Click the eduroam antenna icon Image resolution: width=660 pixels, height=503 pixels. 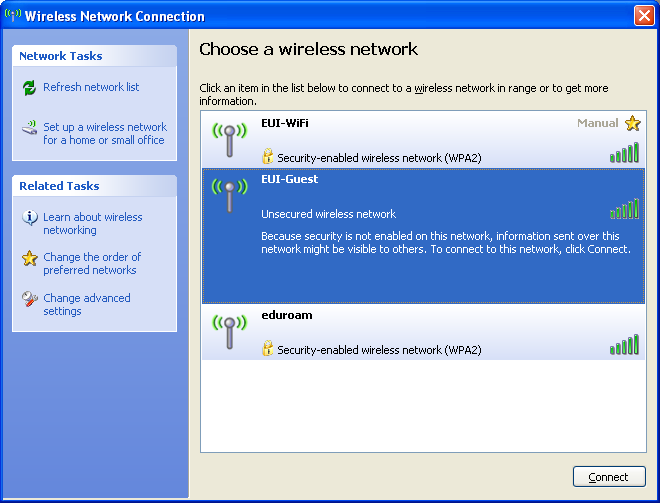(x=229, y=331)
